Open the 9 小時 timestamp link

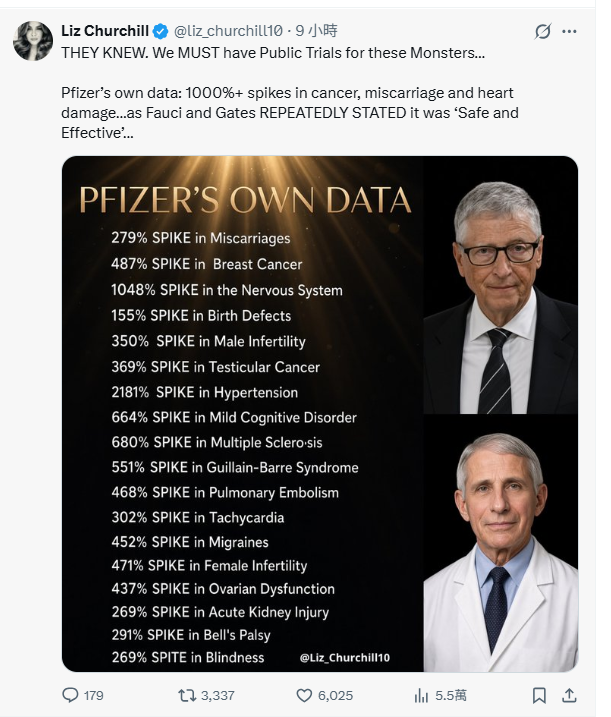[x=316, y=31]
